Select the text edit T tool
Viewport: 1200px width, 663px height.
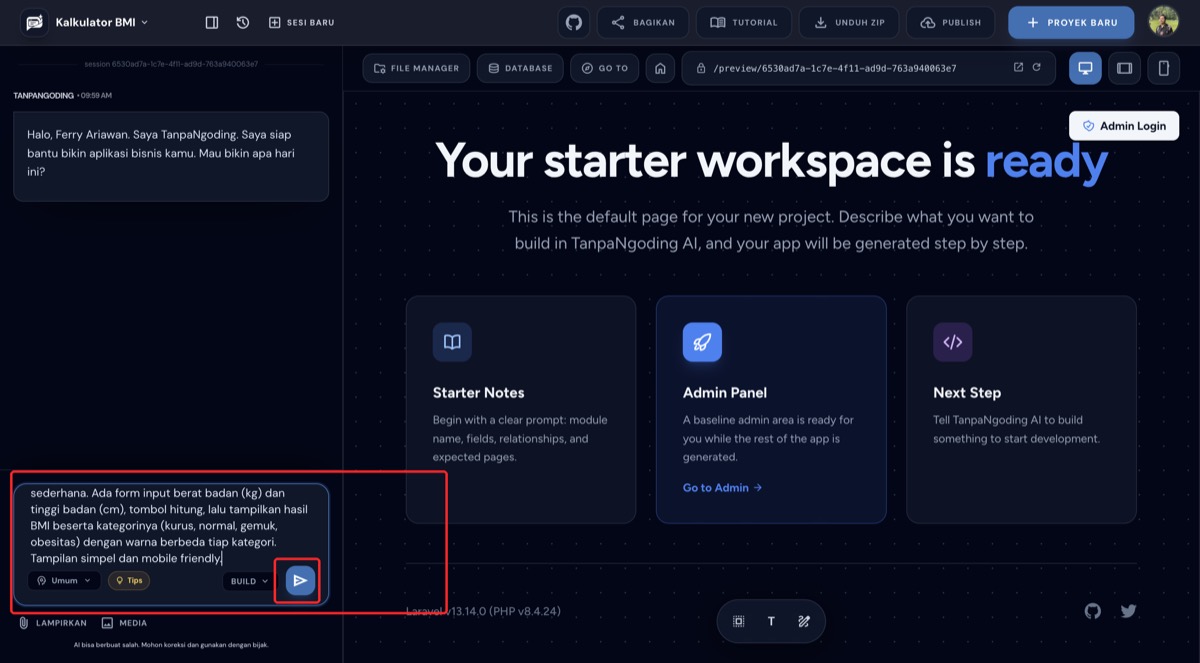click(x=771, y=621)
